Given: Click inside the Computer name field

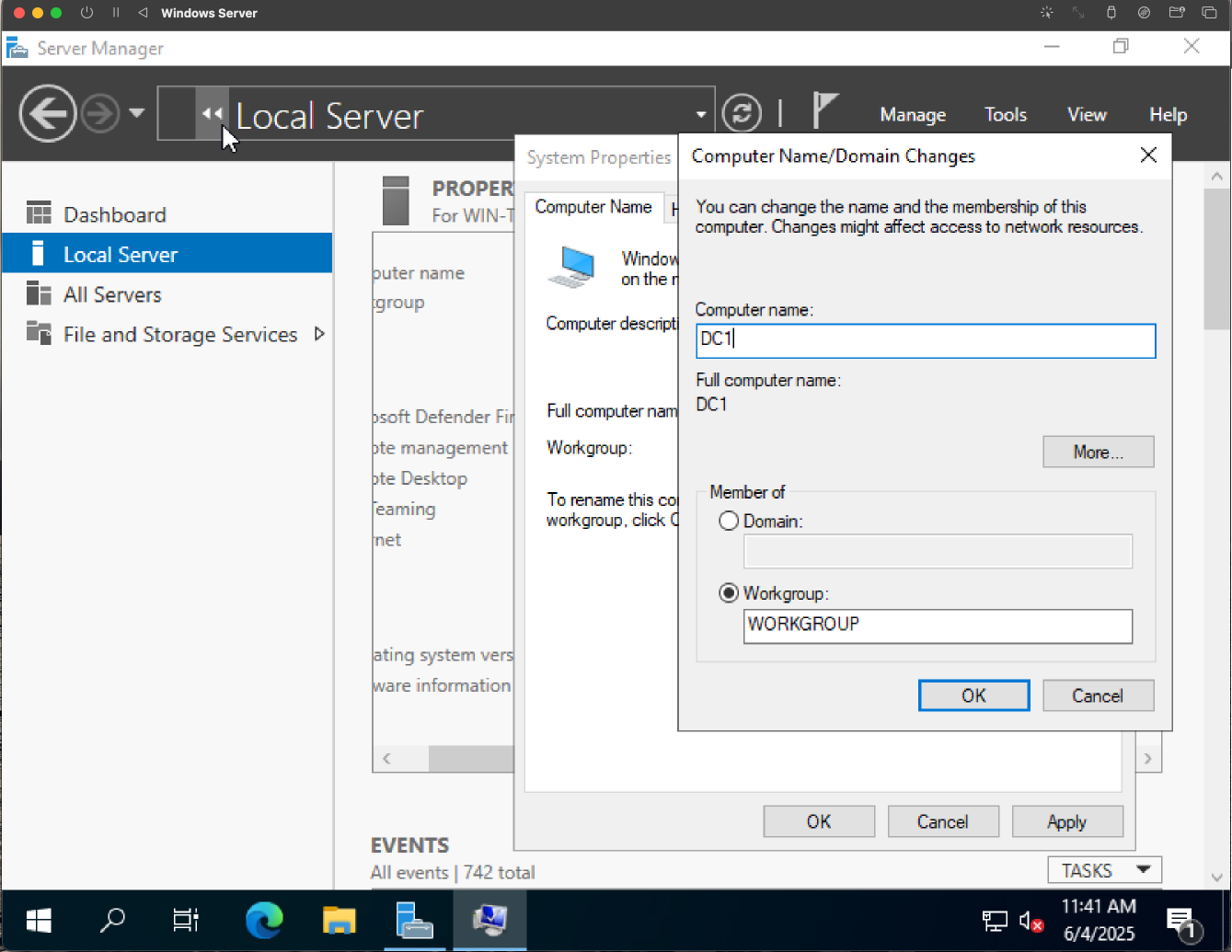Looking at the screenshot, I should point(926,340).
